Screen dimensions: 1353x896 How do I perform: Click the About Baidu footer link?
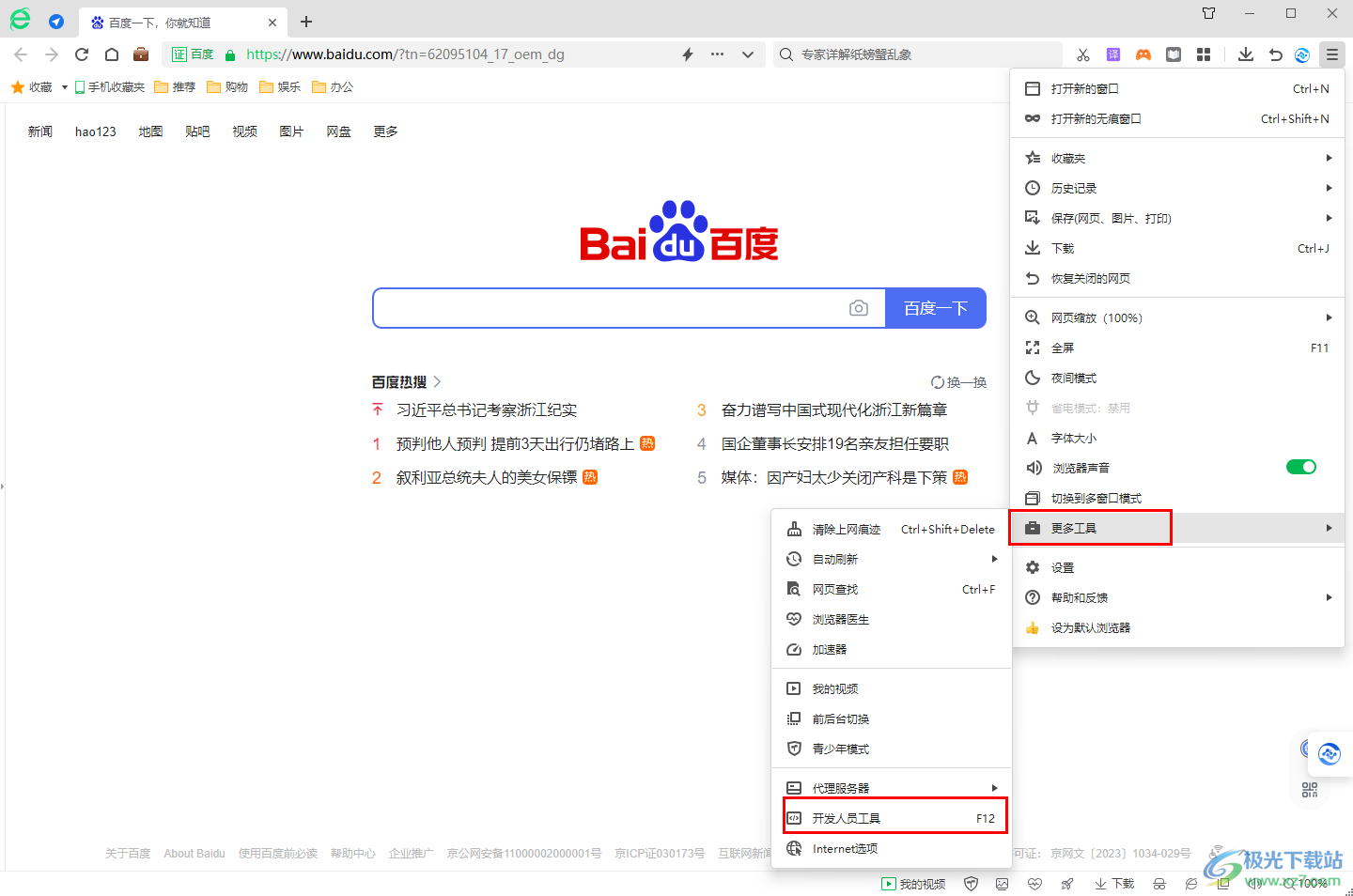(x=194, y=854)
